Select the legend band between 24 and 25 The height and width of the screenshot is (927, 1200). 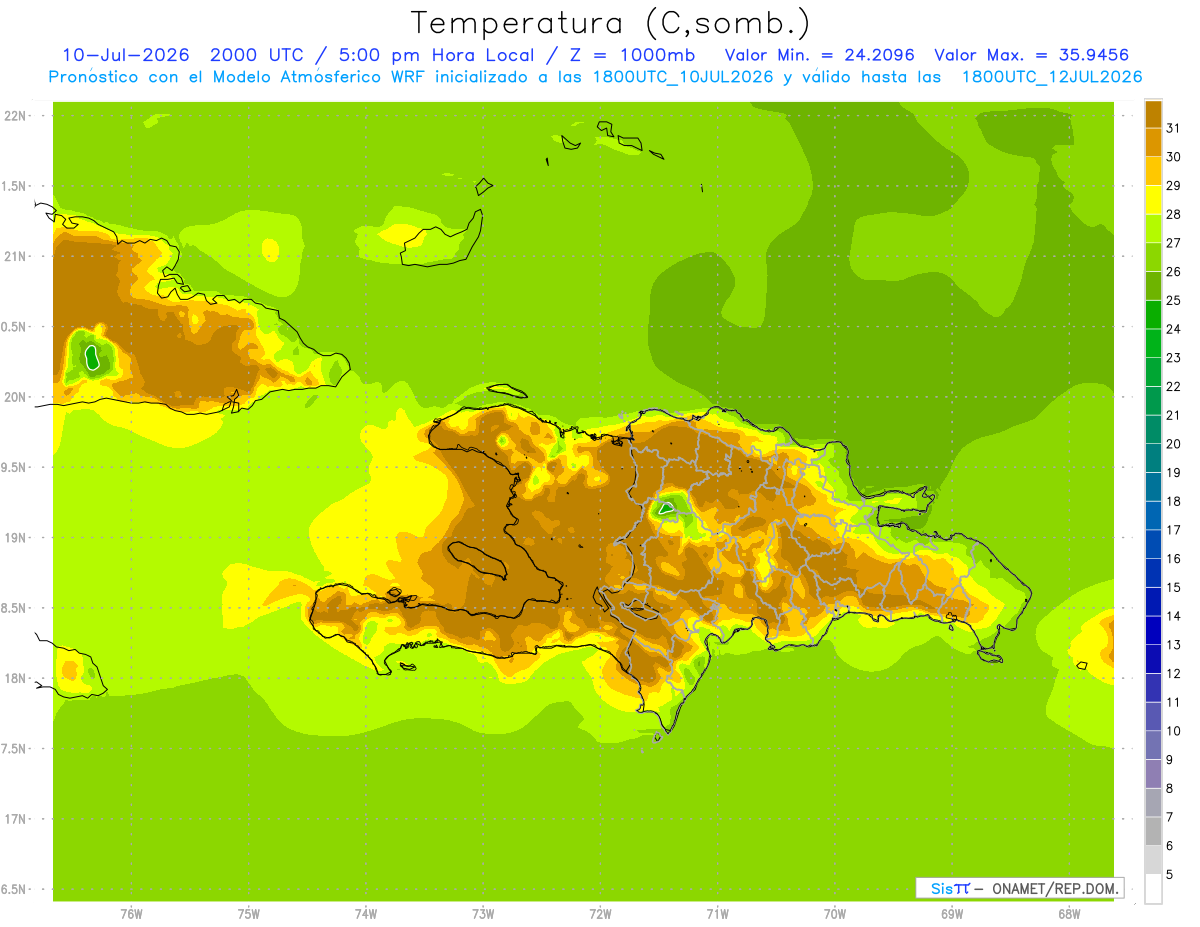point(1153,313)
